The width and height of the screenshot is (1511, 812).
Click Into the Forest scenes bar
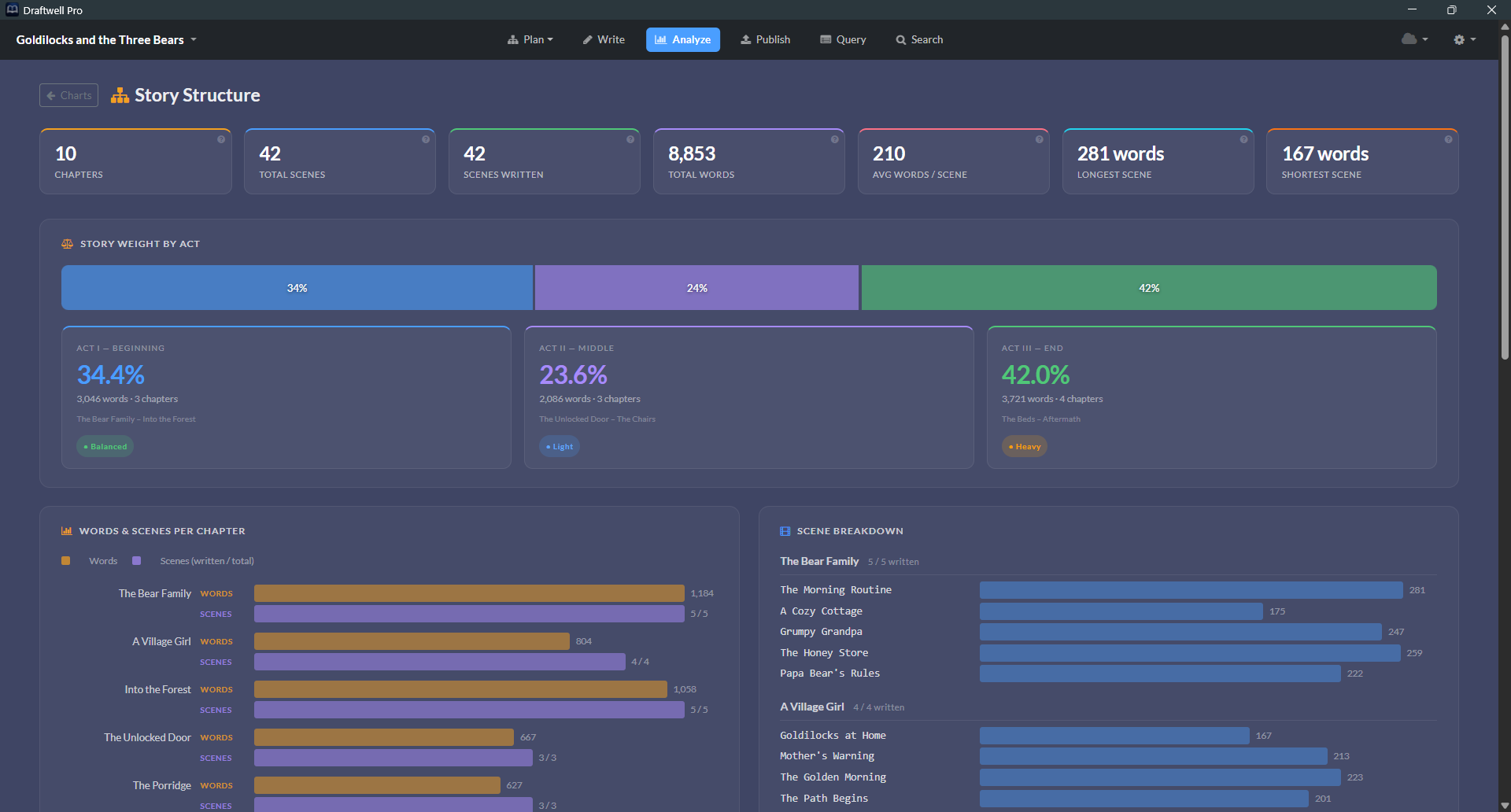point(469,710)
